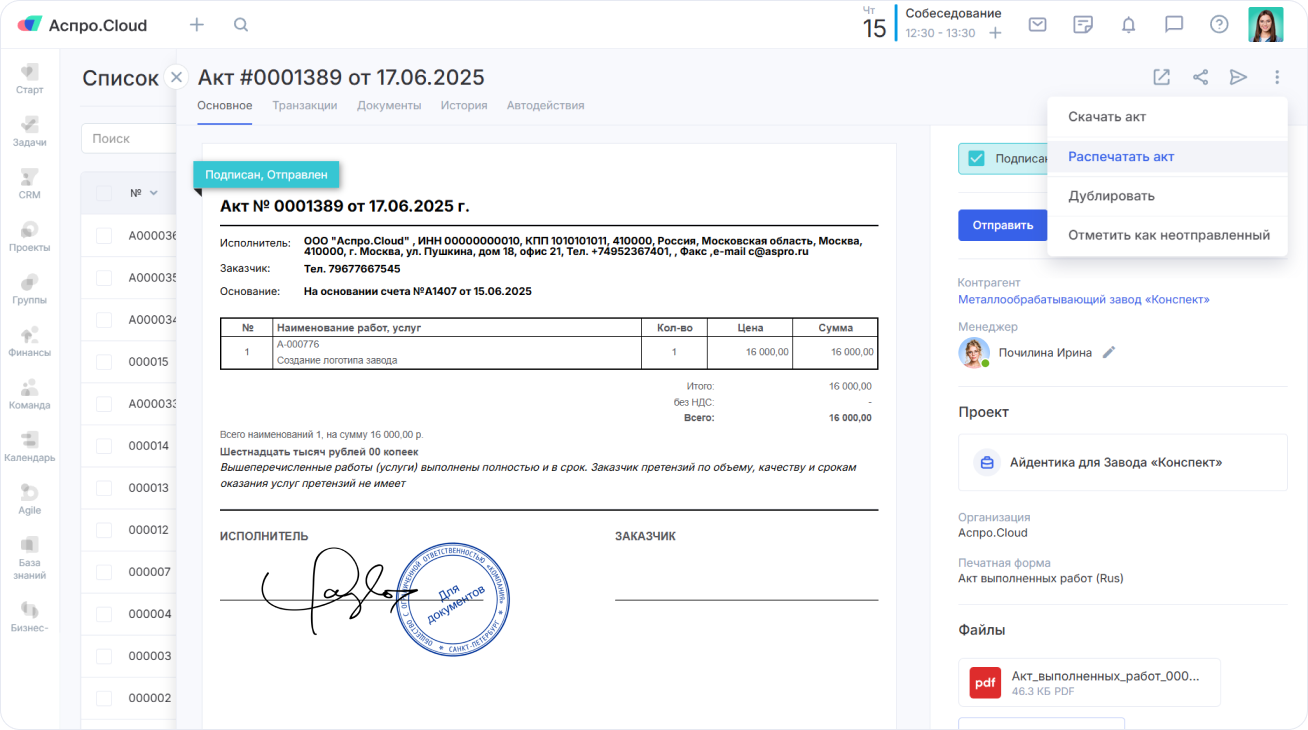This screenshot has height=730, width=1308.
Task: Open the CRM section in the sidebar
Action: point(29,184)
